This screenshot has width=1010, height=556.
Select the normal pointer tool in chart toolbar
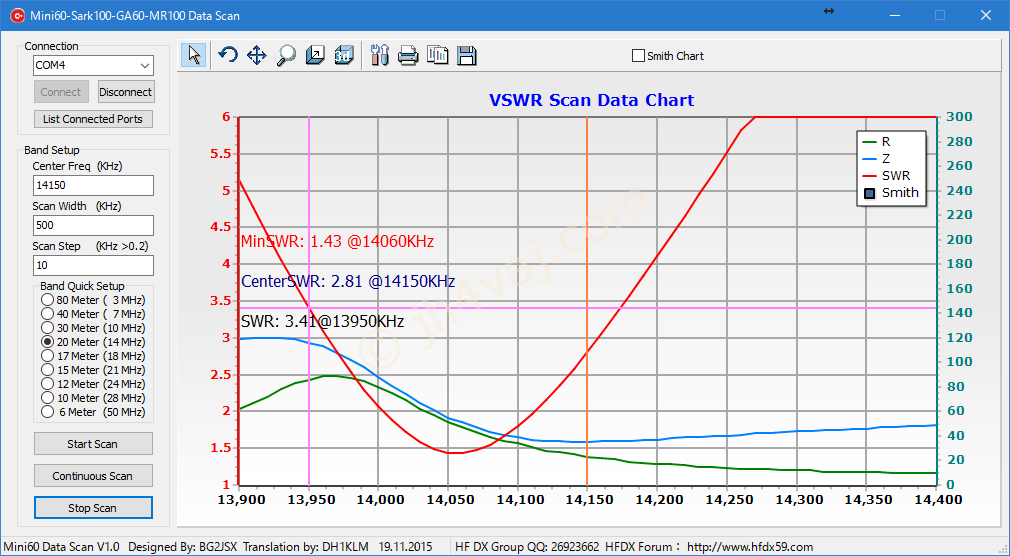coord(193,55)
